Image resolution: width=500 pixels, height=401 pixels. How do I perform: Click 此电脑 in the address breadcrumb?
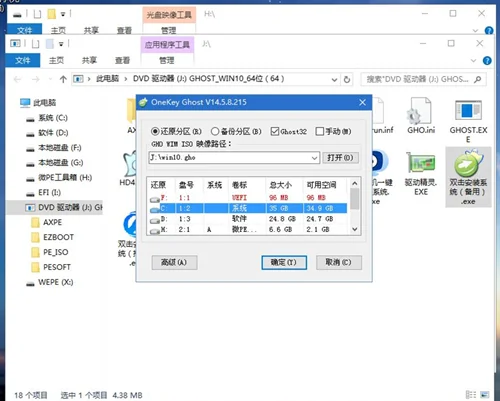point(107,79)
